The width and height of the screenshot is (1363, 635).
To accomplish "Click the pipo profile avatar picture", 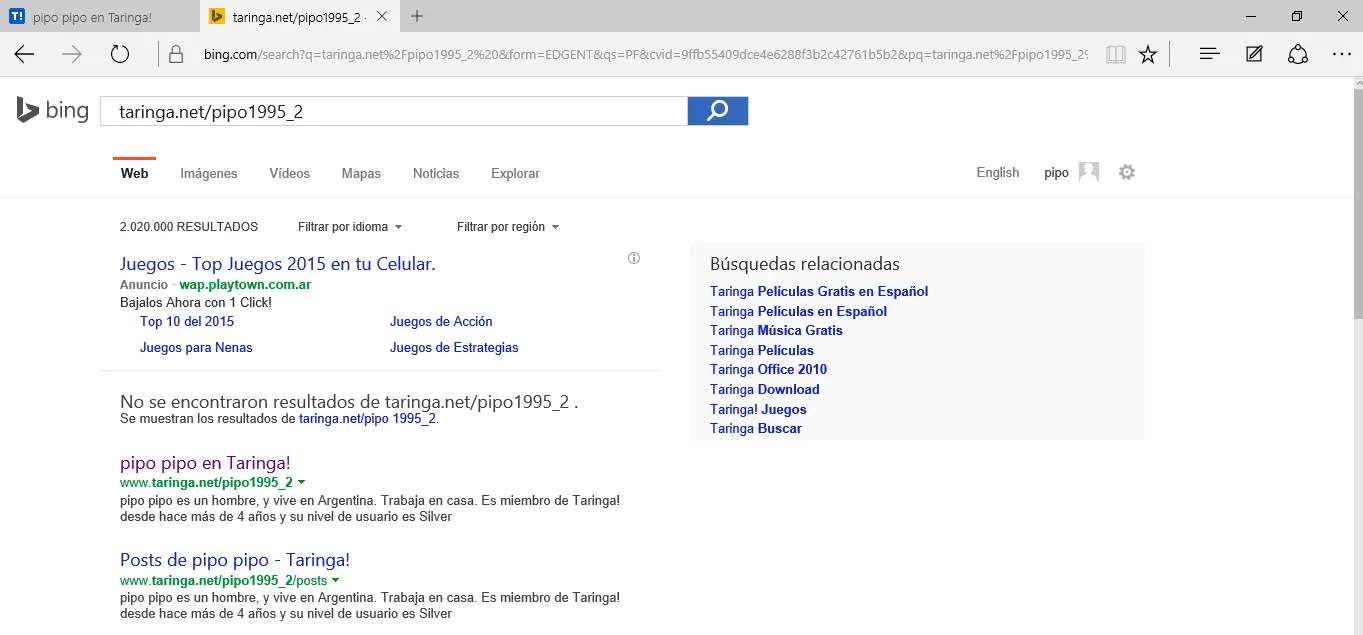I will point(1089,172).
